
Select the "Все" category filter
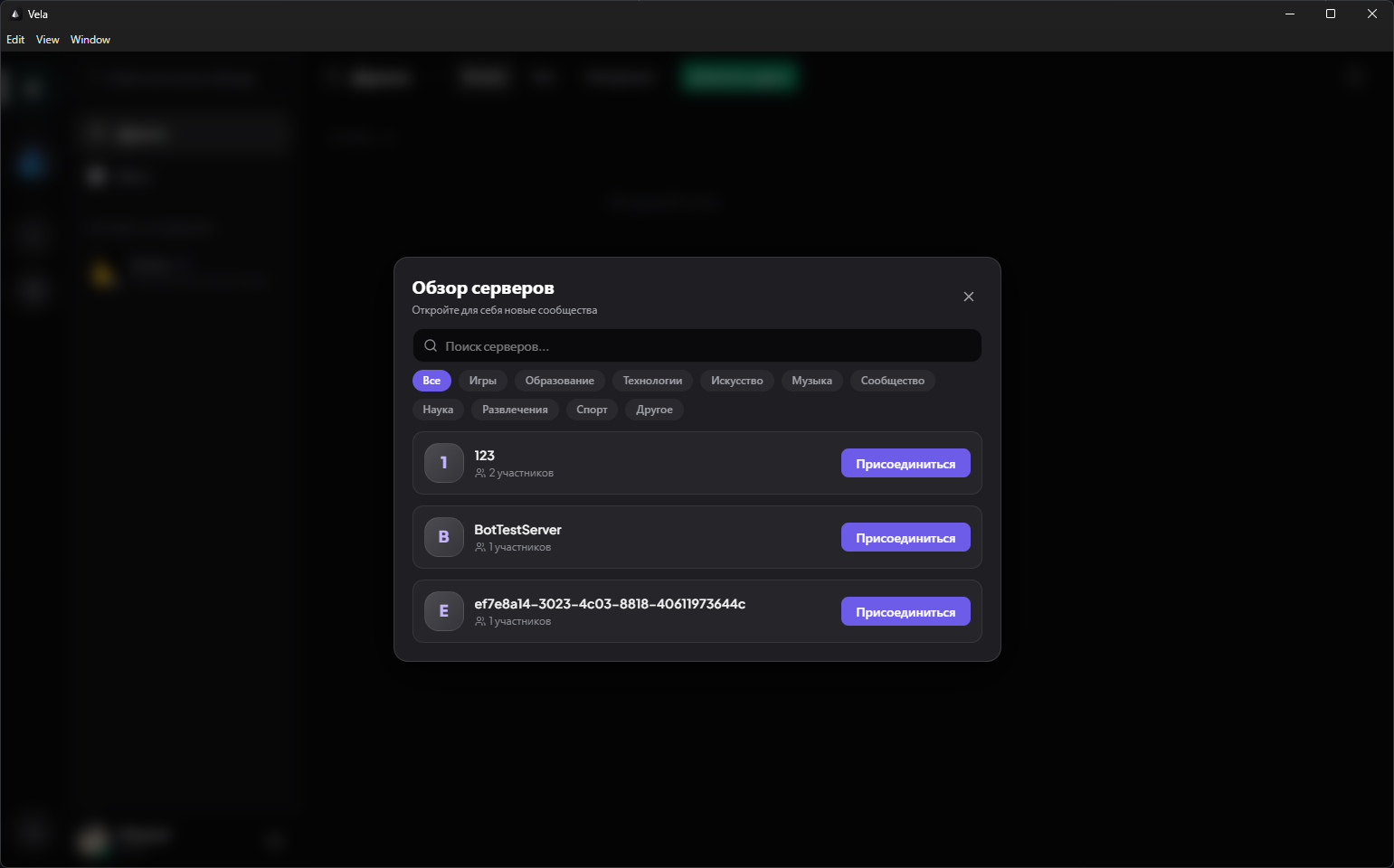coord(431,381)
